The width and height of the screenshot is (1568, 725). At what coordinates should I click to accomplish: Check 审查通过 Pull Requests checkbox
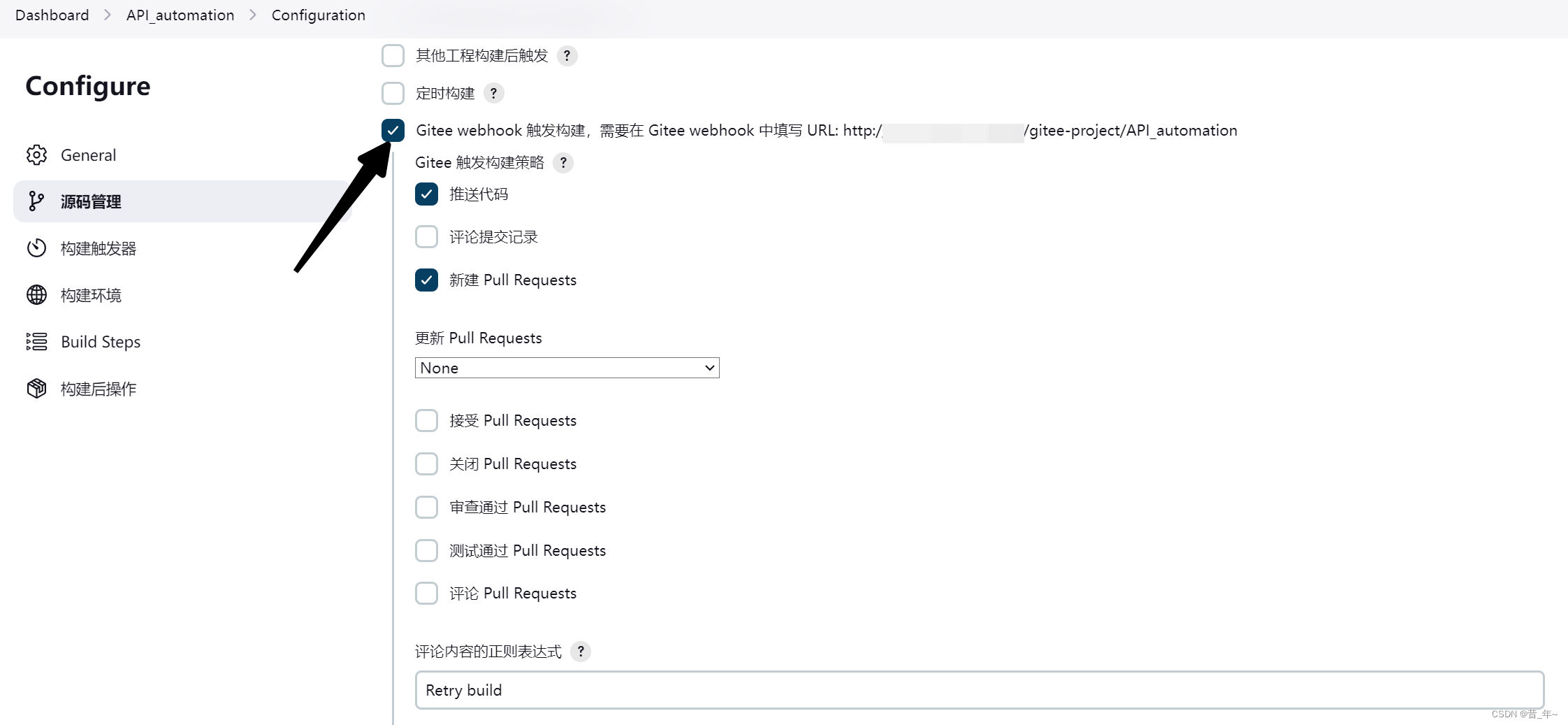426,507
